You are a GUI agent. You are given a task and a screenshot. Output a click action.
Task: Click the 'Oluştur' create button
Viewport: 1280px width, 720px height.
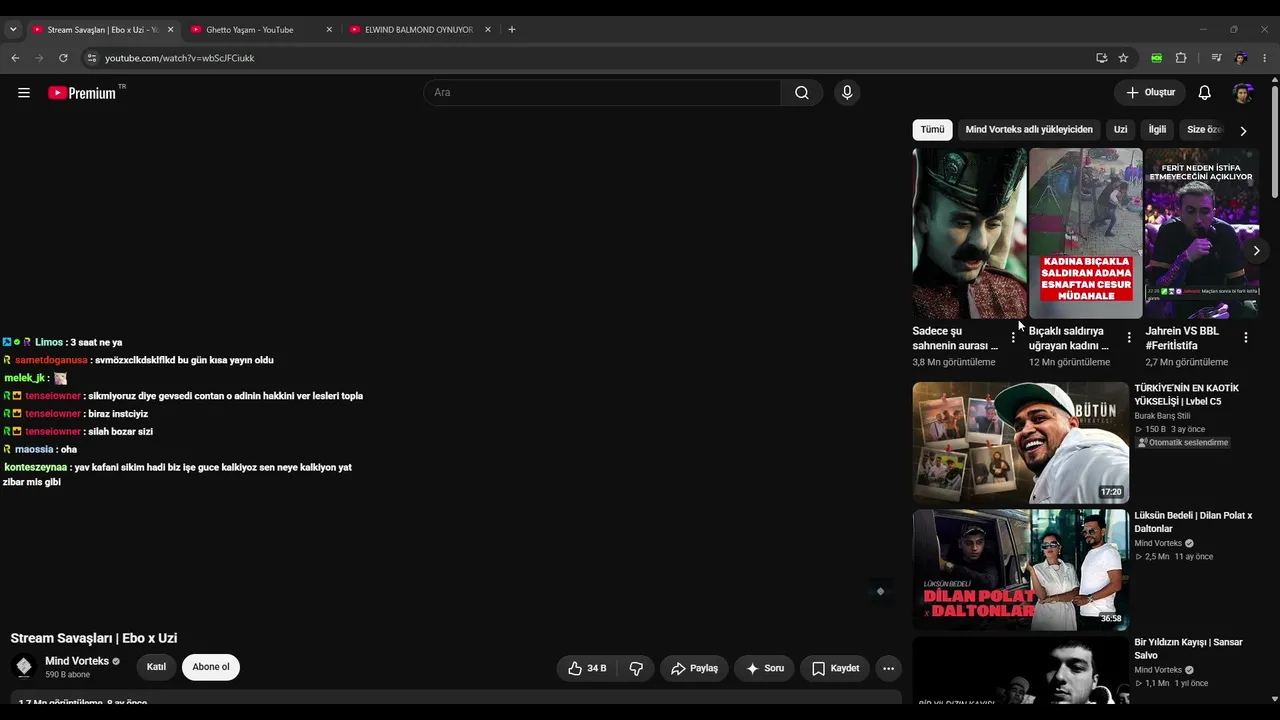pyautogui.click(x=1150, y=93)
